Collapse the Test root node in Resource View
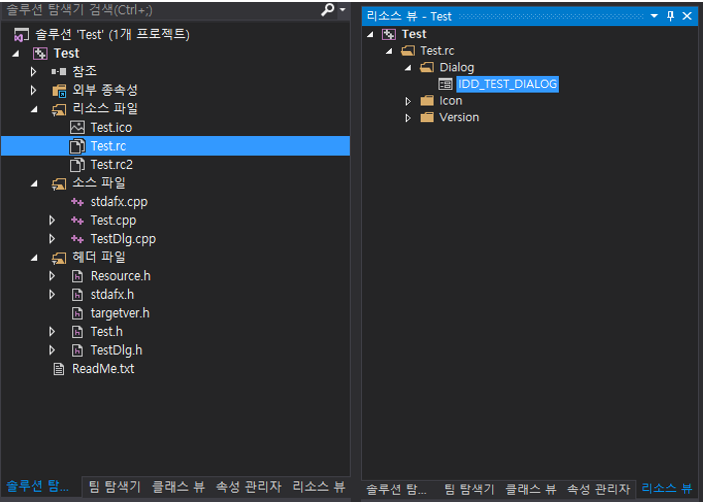703x502 pixels. point(370,35)
